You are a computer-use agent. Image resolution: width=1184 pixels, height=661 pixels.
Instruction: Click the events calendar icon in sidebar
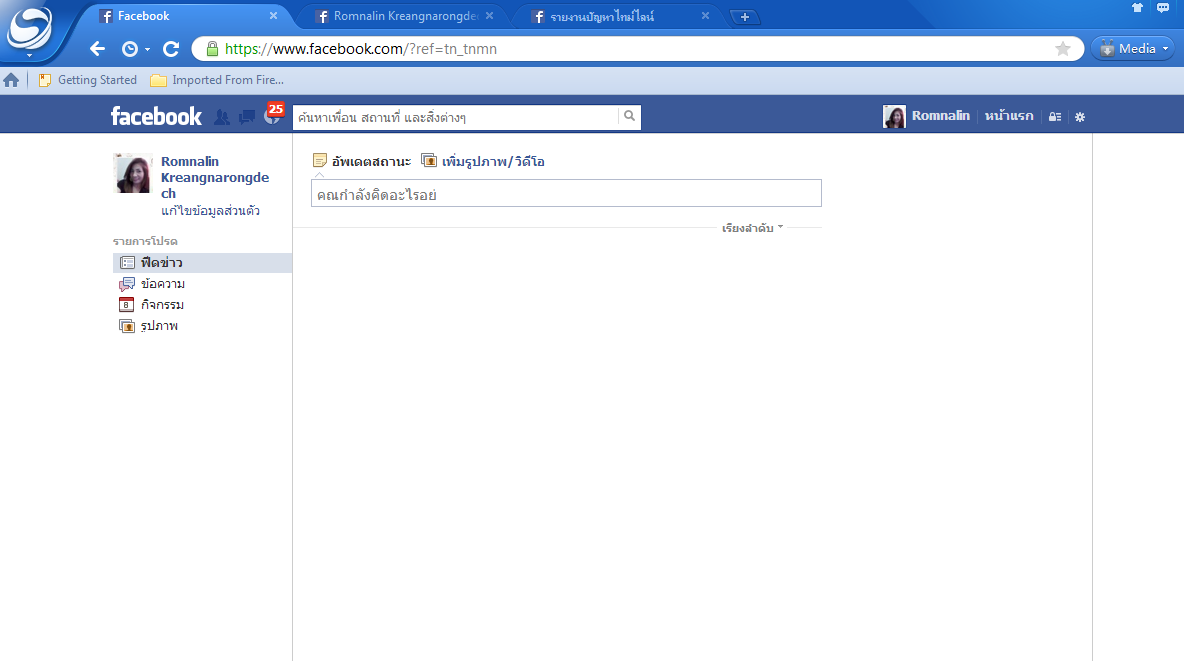pos(126,305)
